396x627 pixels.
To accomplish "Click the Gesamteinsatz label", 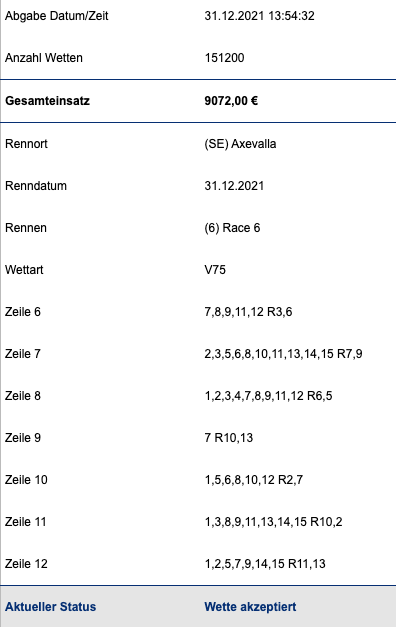I will coord(47,101).
